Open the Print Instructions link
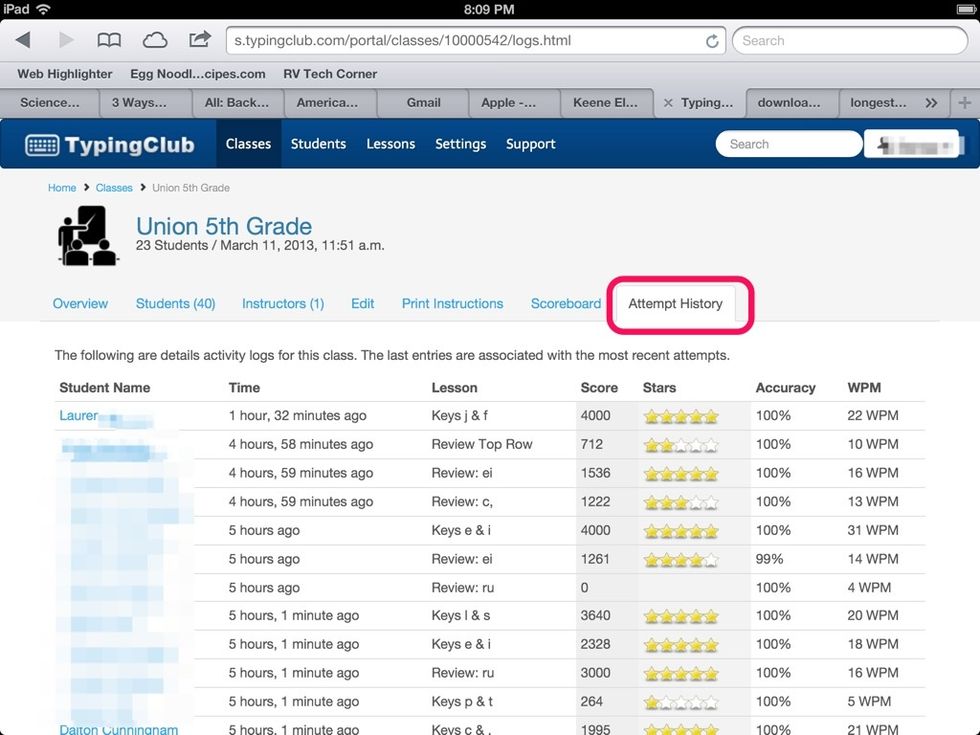This screenshot has width=980, height=735. 452,303
